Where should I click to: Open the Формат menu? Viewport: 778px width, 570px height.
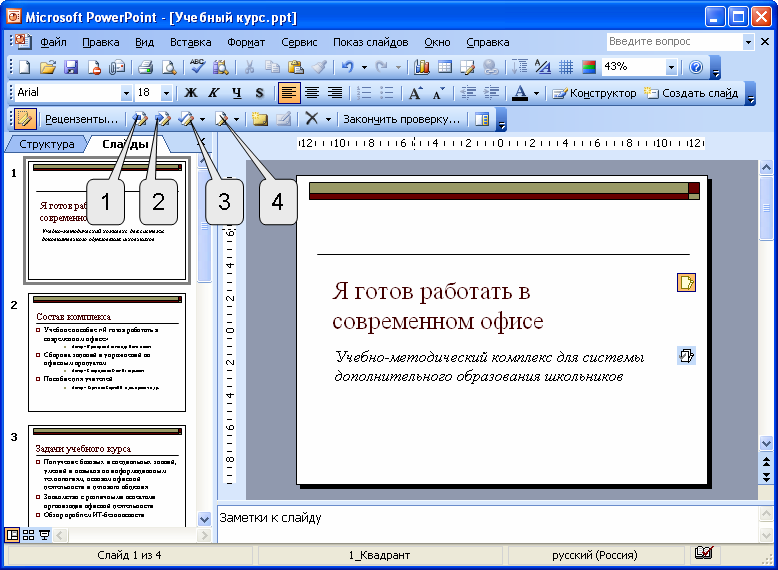click(246, 42)
